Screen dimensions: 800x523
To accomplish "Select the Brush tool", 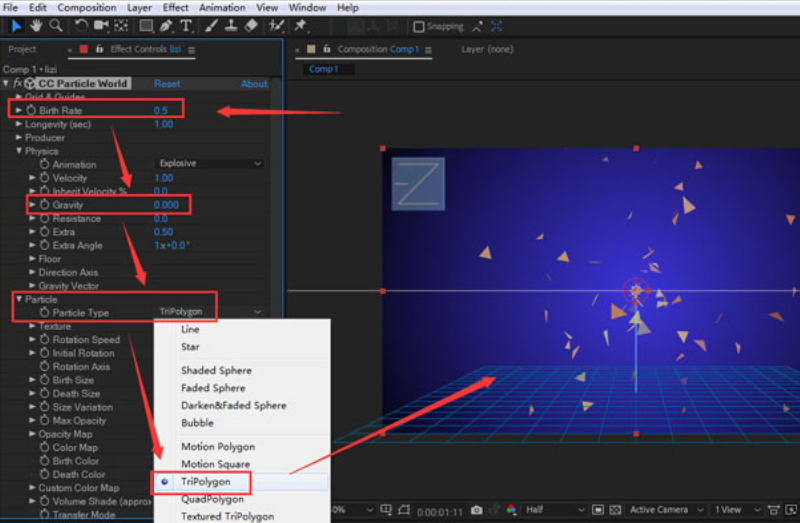I will pyautogui.click(x=211, y=26).
